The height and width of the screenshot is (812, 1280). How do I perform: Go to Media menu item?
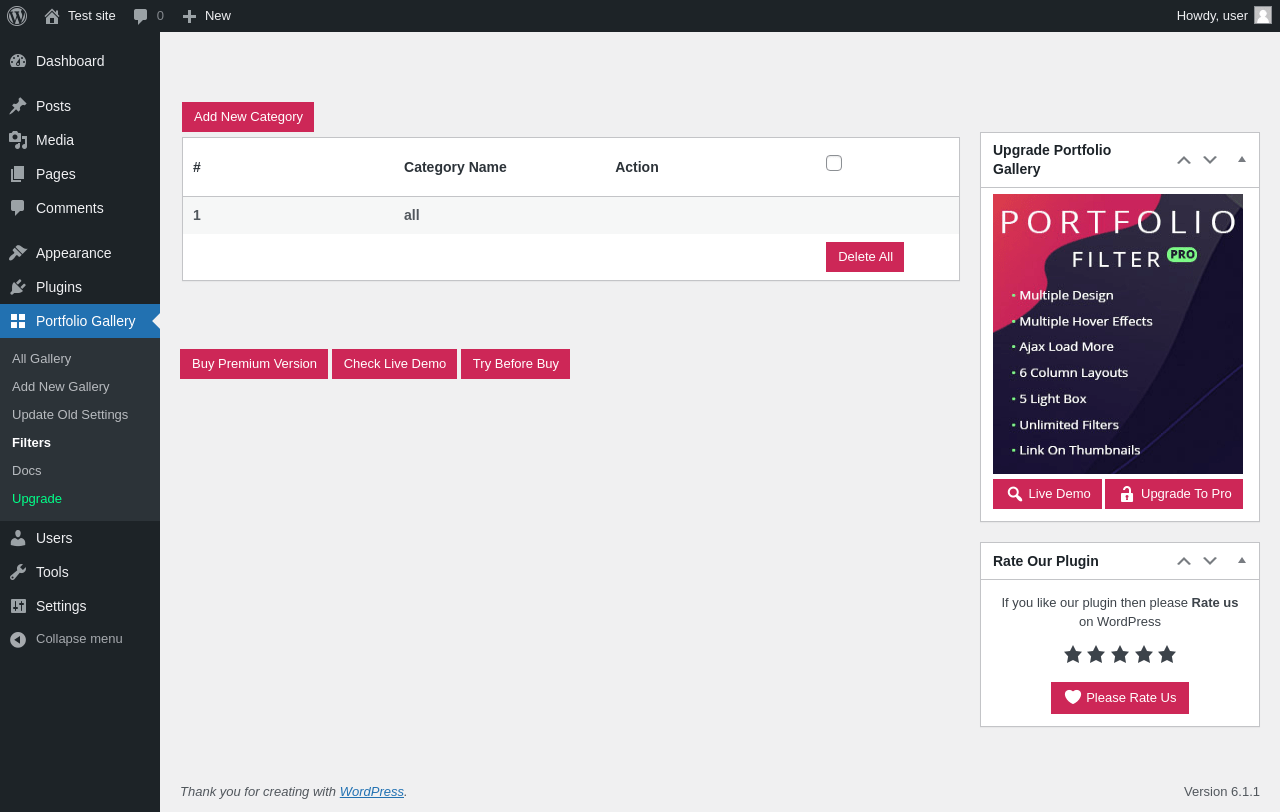tap(80, 140)
